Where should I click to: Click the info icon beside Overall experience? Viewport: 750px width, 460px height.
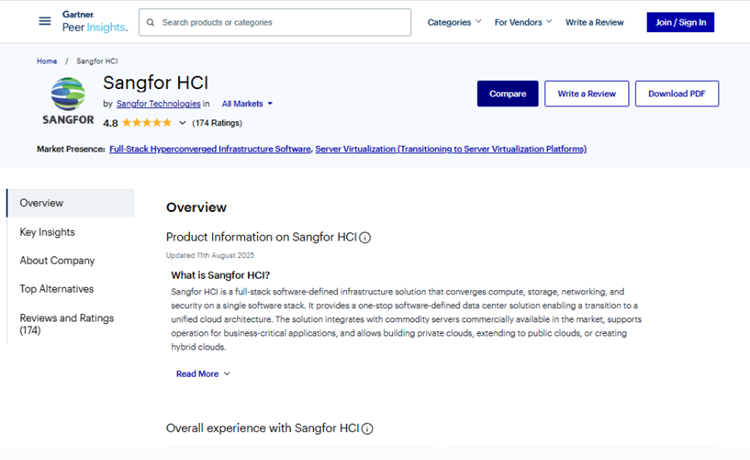pos(367,429)
